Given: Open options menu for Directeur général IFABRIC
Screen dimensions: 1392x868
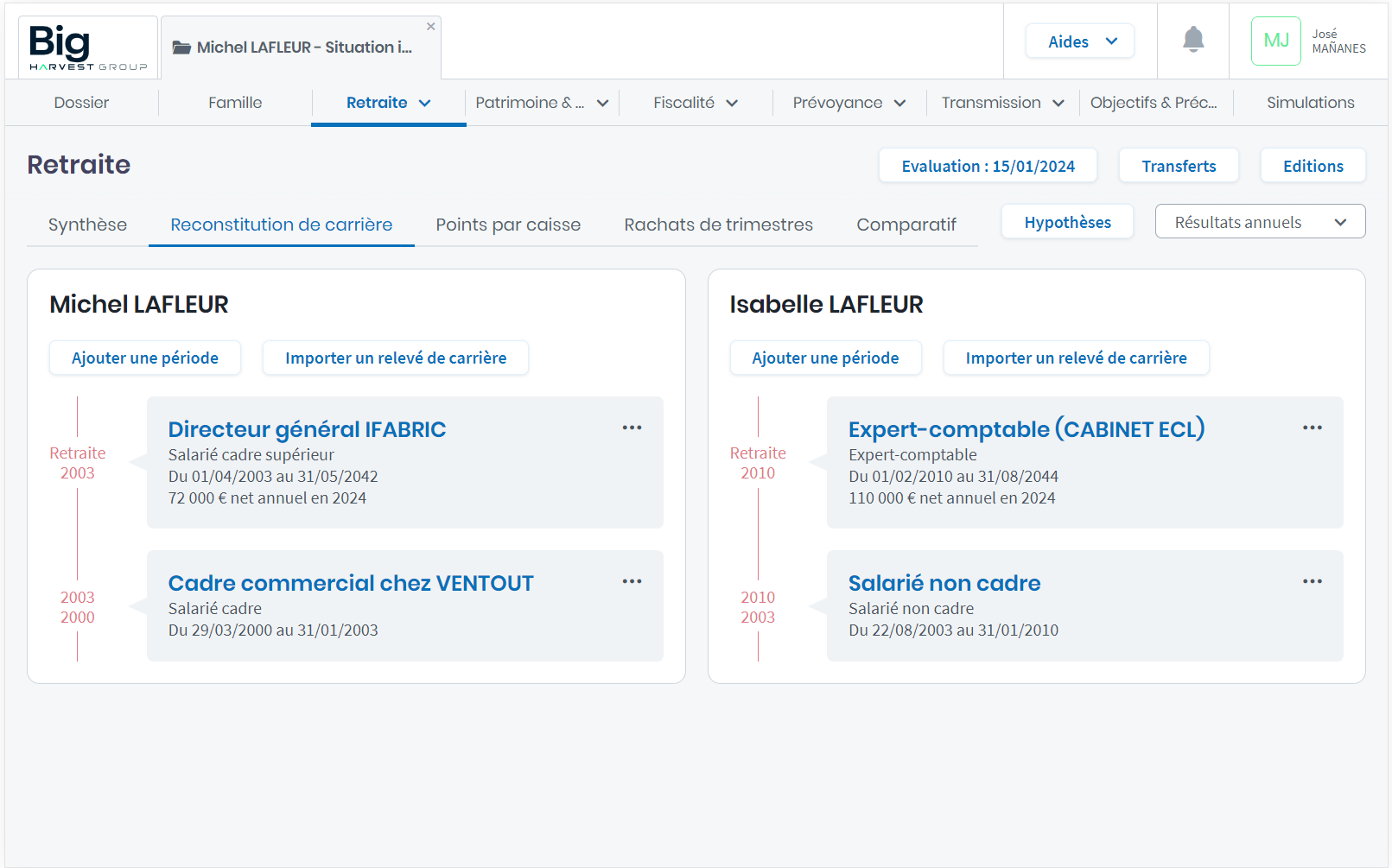Looking at the screenshot, I should [632, 428].
